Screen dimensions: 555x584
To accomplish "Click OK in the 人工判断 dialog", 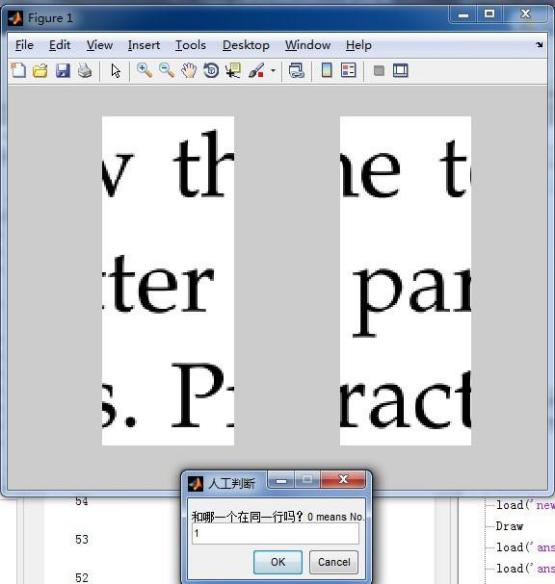I will tap(278, 562).
